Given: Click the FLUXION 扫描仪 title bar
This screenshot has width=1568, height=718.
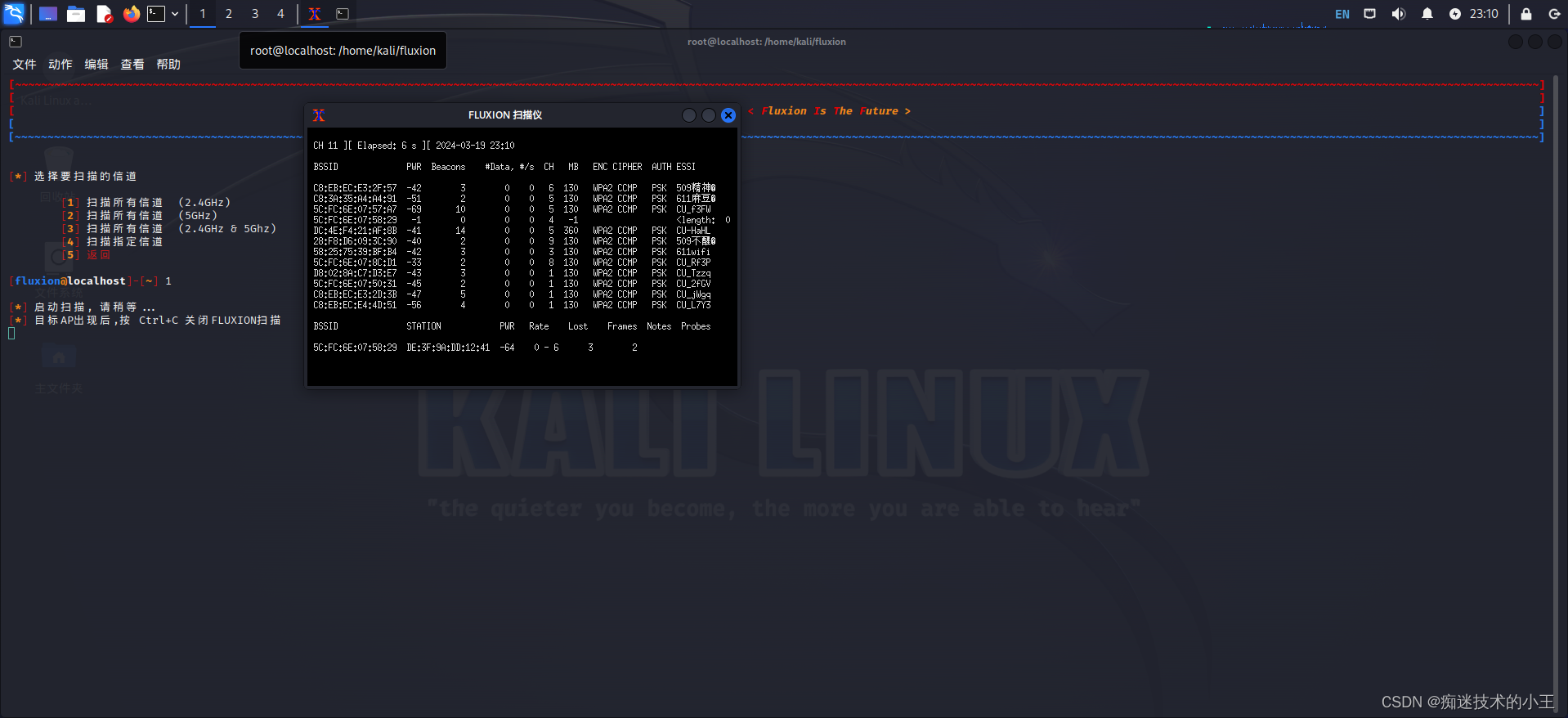Looking at the screenshot, I should [x=505, y=115].
